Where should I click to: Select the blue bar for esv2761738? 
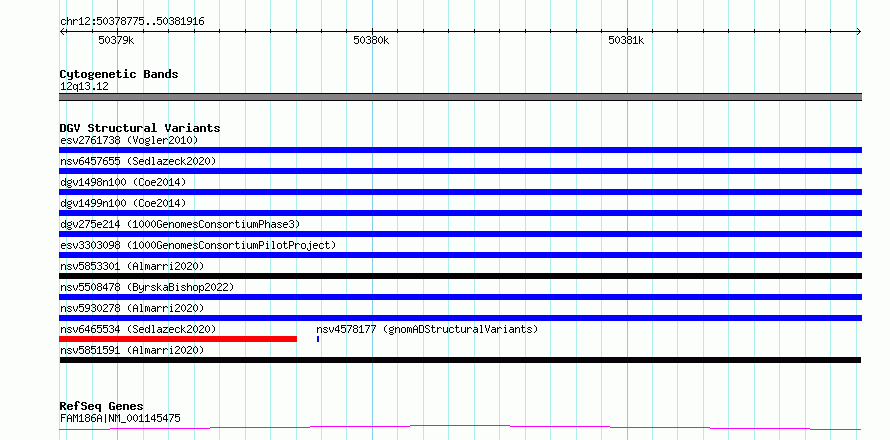pos(460,150)
